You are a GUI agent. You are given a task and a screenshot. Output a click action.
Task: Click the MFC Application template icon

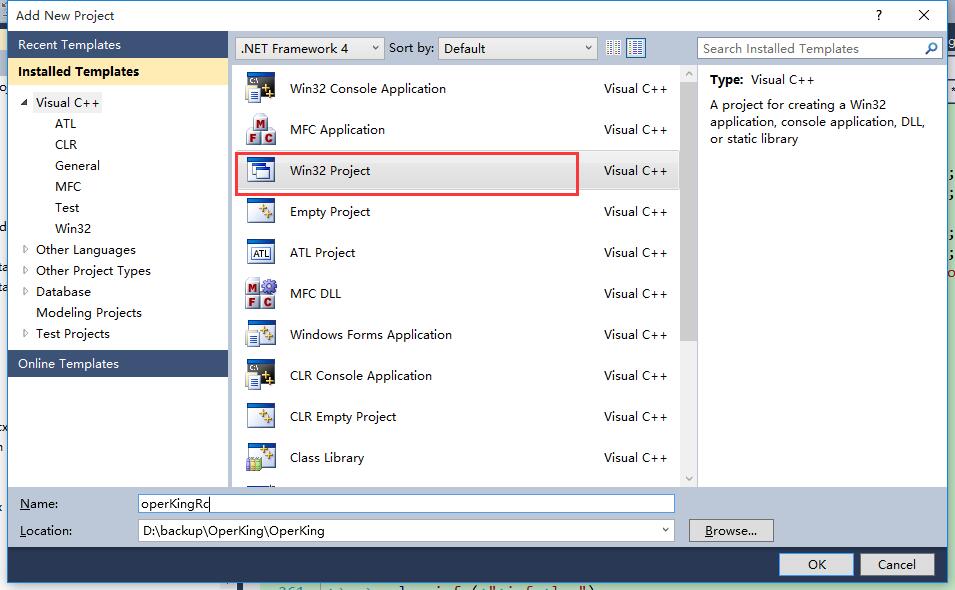(x=261, y=130)
